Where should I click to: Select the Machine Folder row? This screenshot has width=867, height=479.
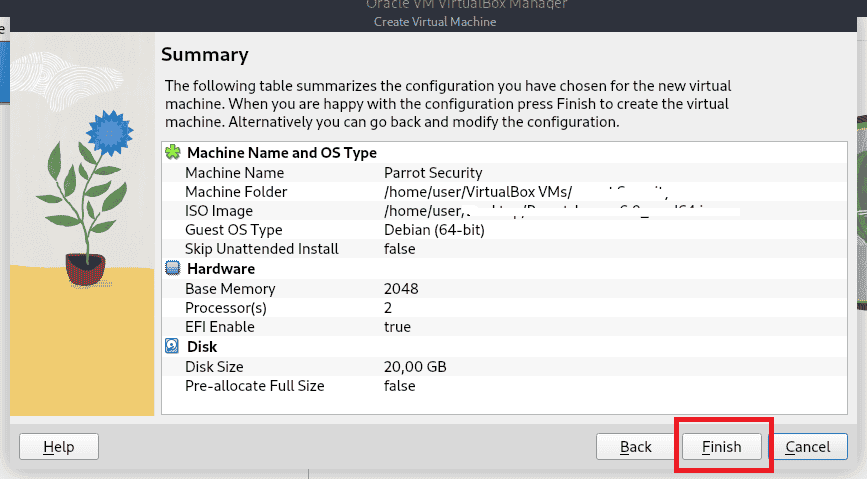pos(236,192)
